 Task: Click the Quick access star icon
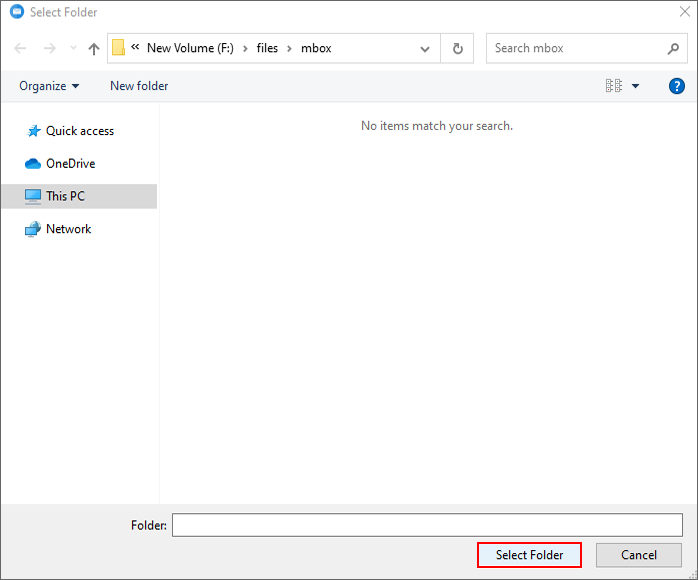click(x=34, y=131)
